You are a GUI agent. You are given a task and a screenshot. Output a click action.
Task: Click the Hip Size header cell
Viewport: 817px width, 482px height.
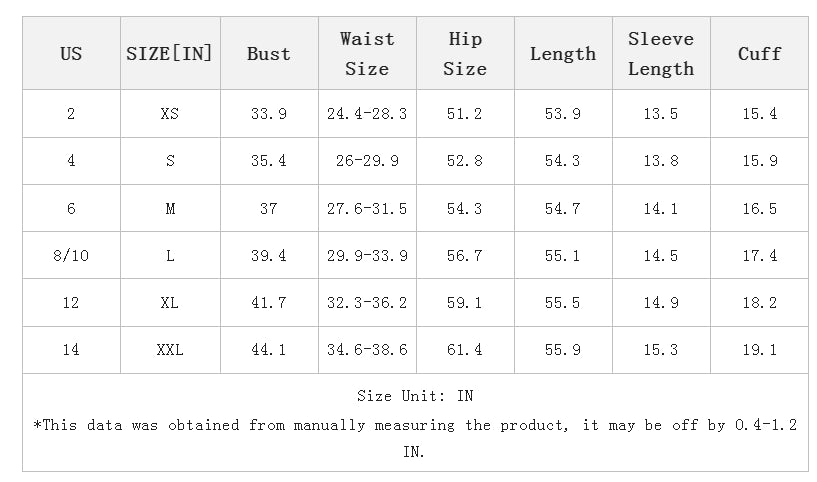[x=464, y=54]
